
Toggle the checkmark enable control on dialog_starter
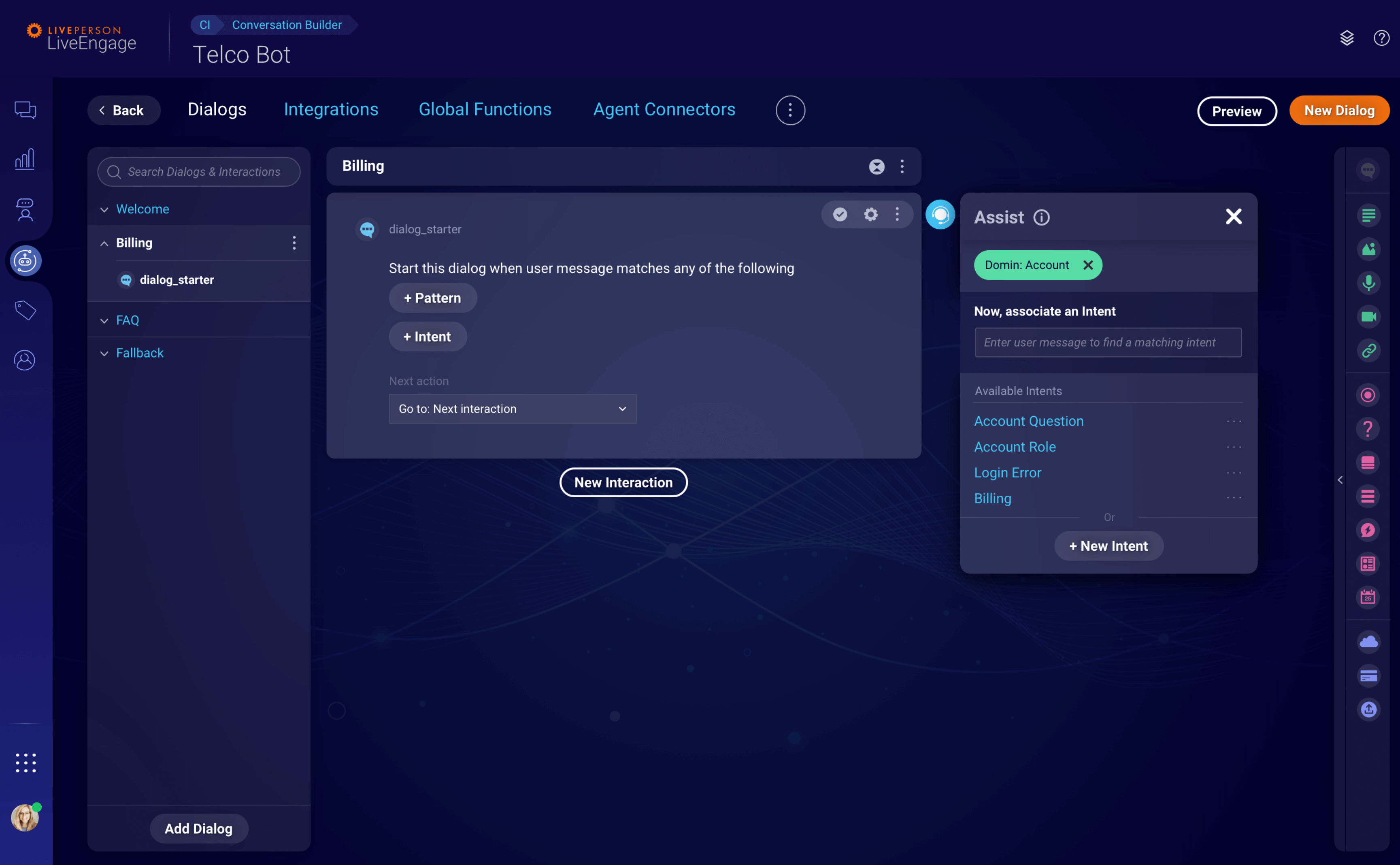coord(840,214)
